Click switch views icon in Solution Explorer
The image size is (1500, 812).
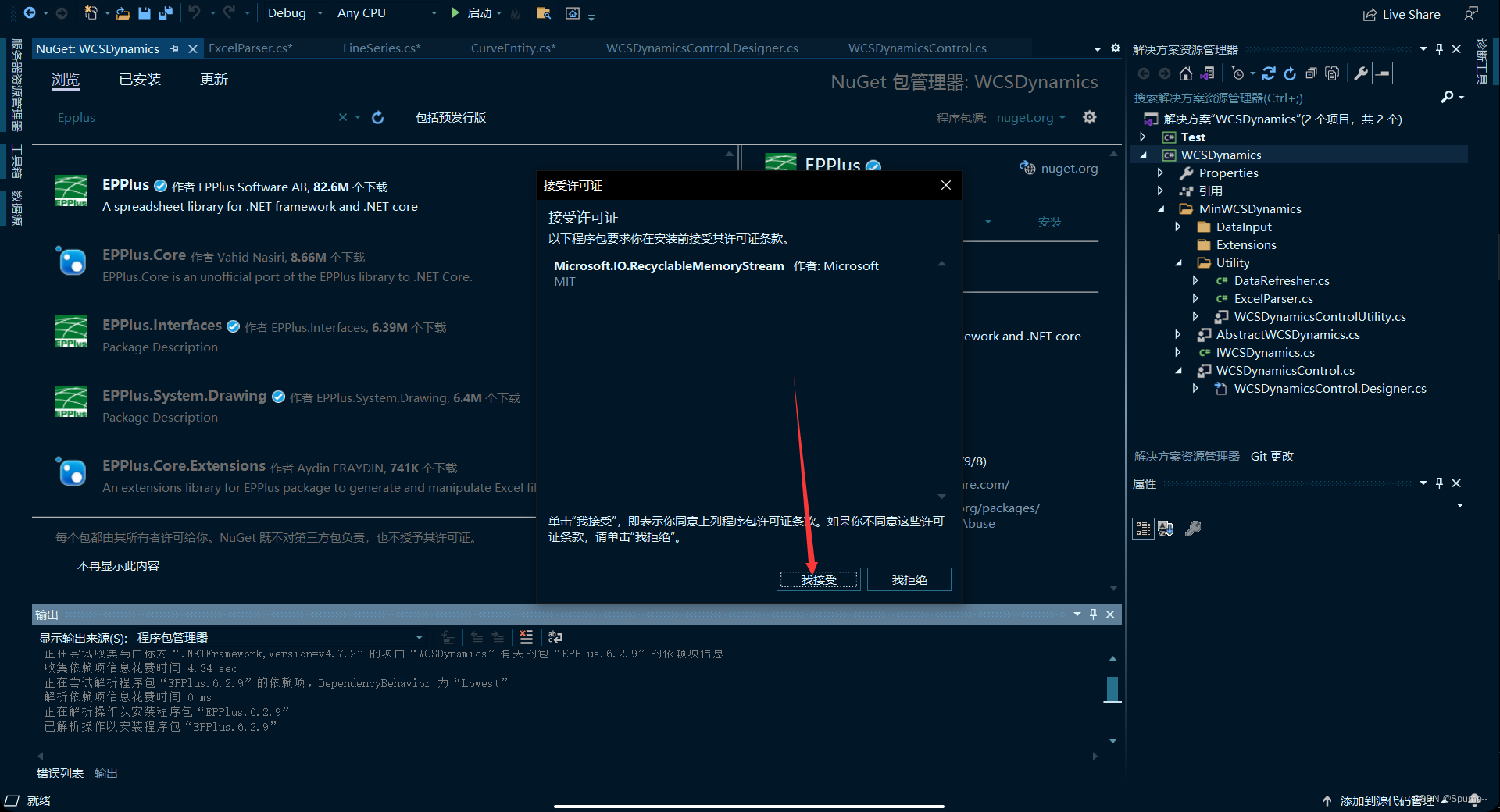(1207, 73)
